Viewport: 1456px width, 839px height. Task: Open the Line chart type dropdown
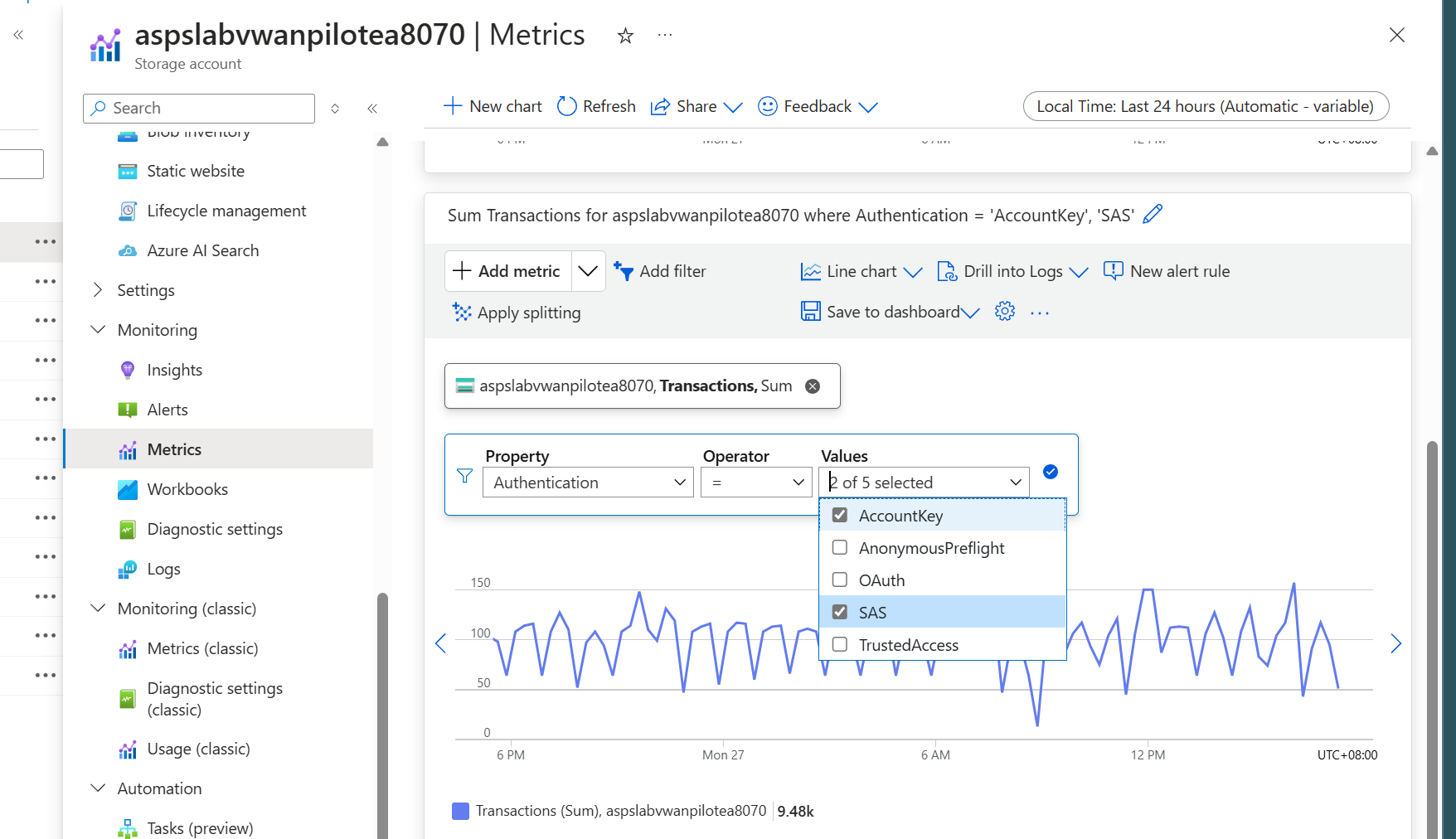[861, 271]
